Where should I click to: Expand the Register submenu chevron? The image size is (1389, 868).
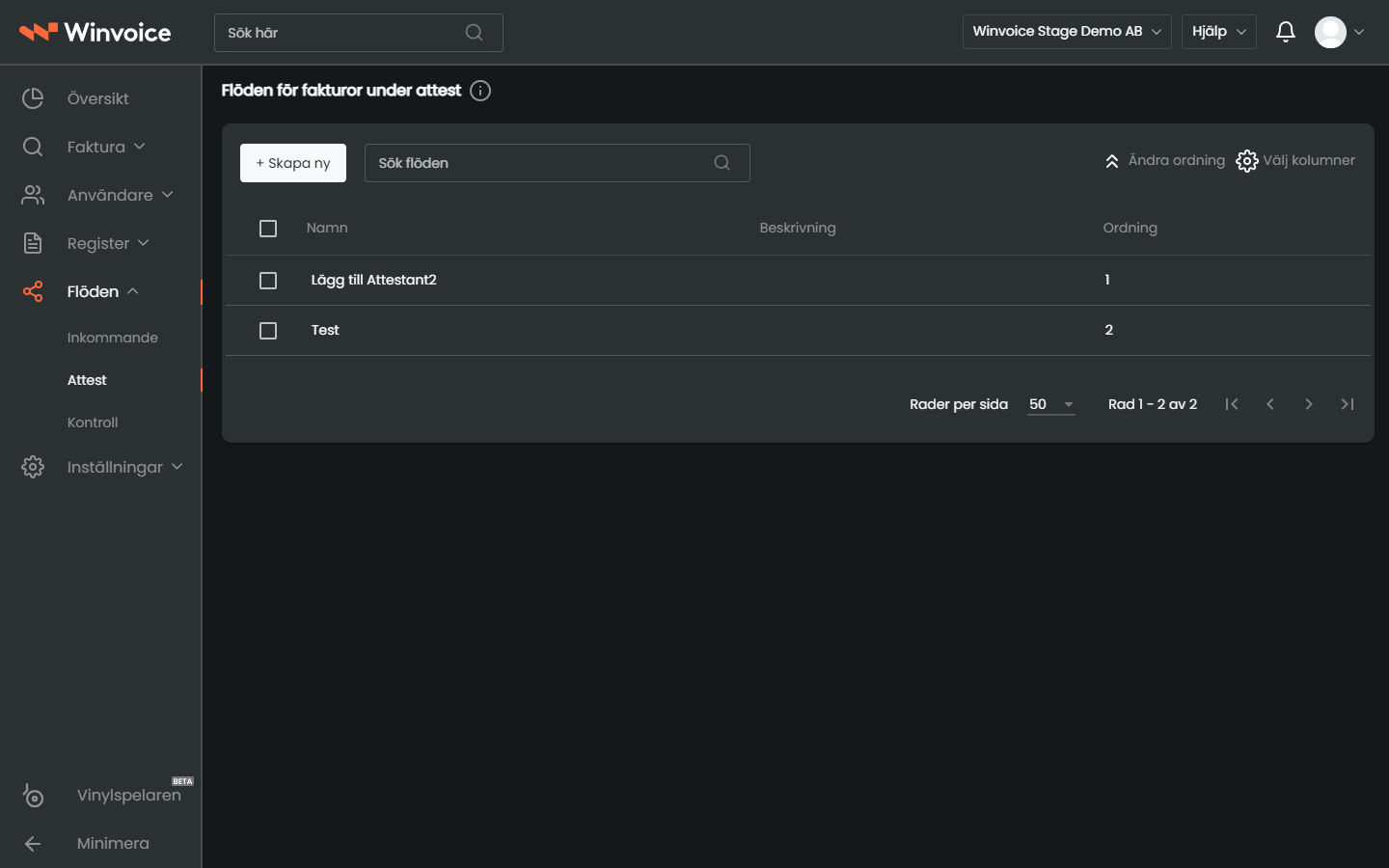144,243
